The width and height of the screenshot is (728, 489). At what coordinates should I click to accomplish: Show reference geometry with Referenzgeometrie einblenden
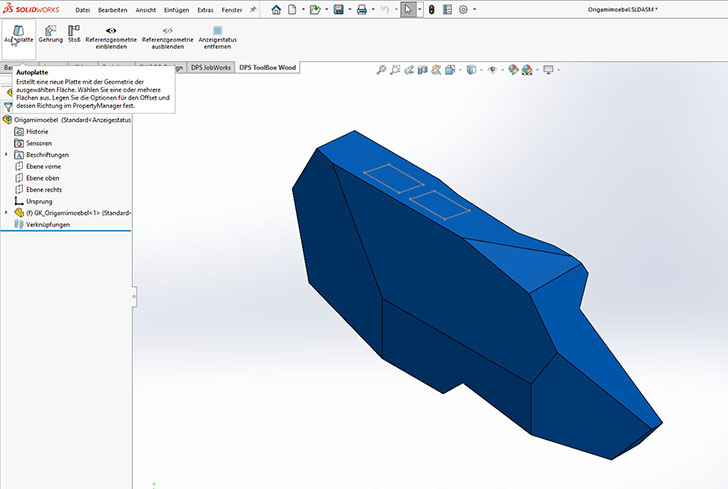[x=111, y=37]
